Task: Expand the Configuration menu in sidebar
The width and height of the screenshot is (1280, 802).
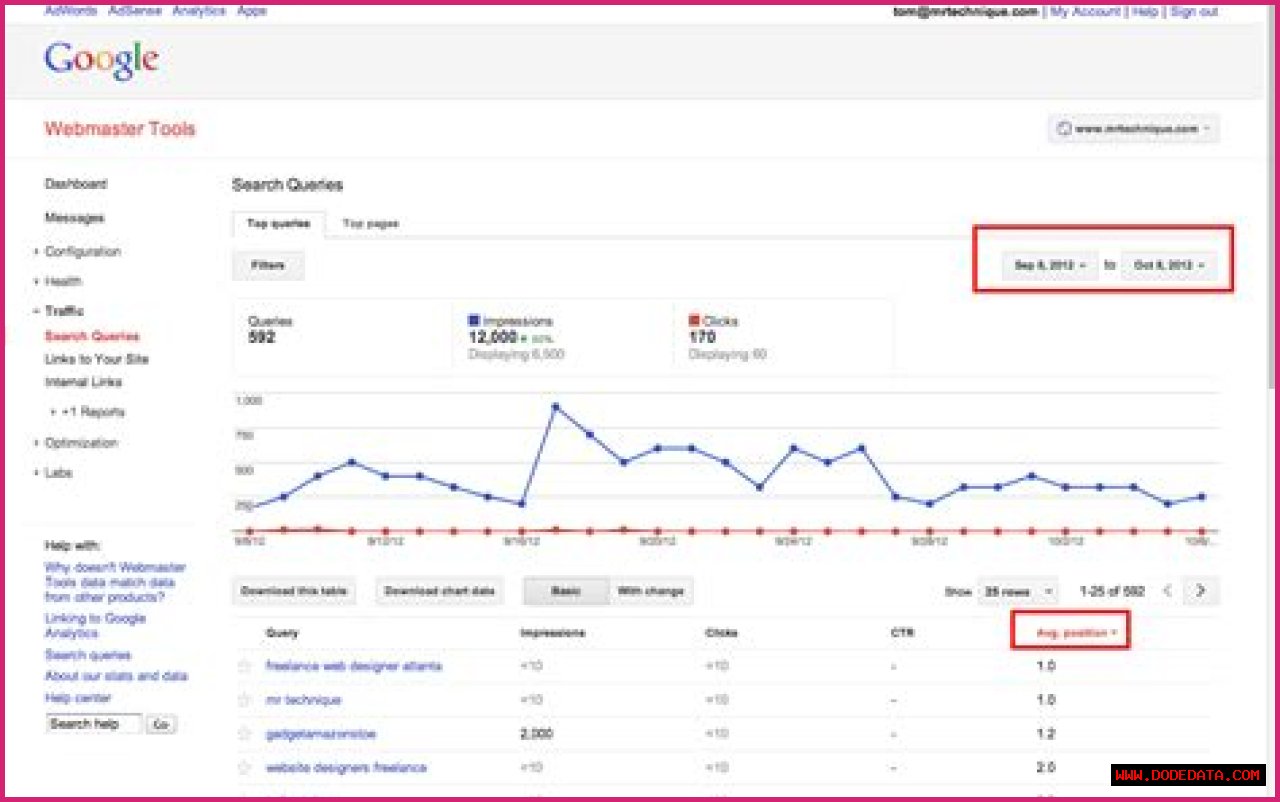Action: point(82,252)
